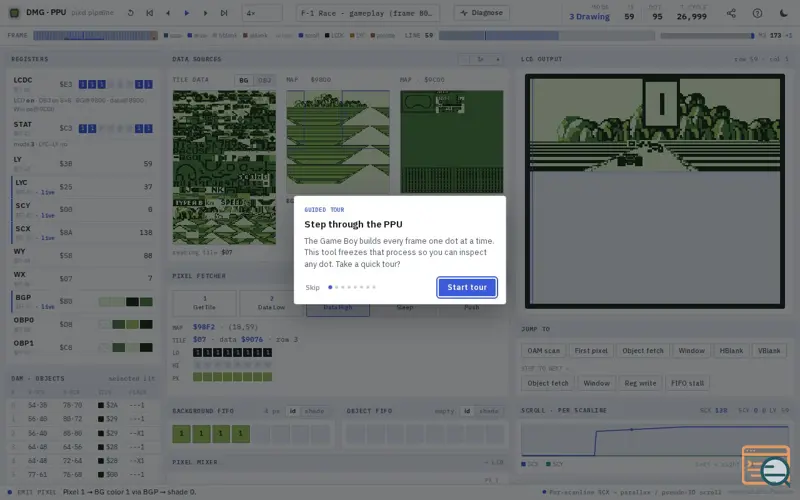The image size is (800, 500).
Task: Open the 4× speed dropdown
Action: tap(262, 13)
